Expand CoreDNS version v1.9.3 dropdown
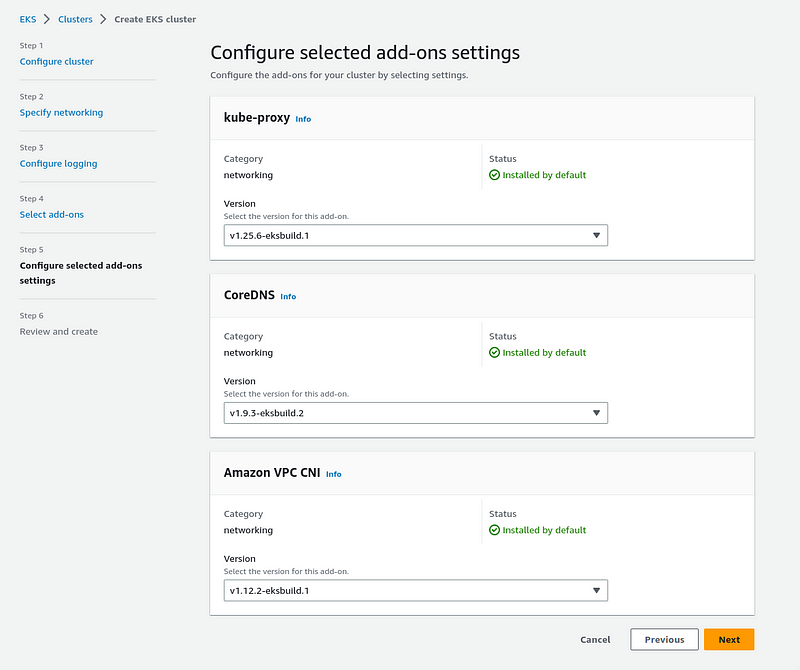800x670 pixels. pos(415,413)
